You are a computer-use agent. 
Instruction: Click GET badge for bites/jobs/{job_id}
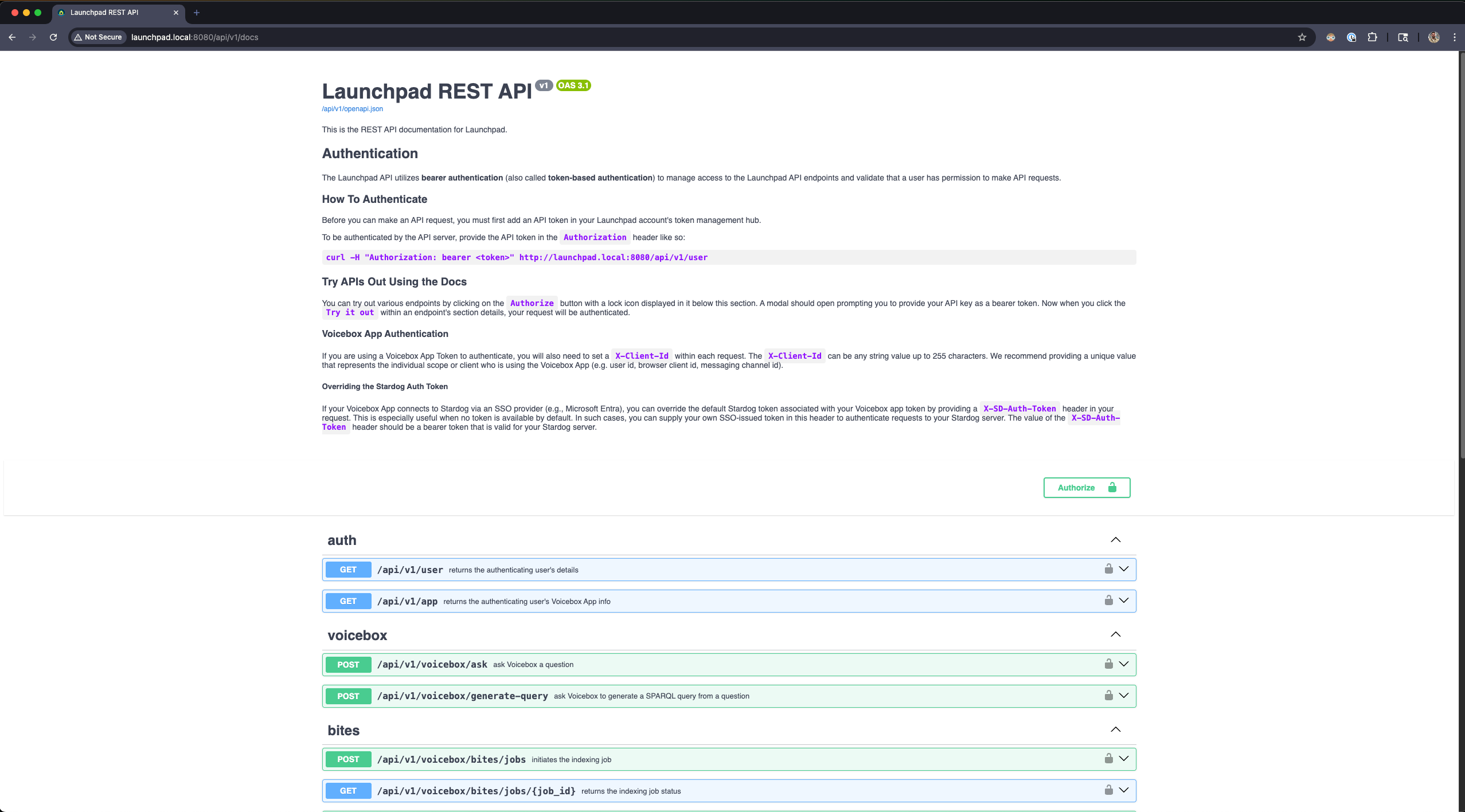pos(348,791)
